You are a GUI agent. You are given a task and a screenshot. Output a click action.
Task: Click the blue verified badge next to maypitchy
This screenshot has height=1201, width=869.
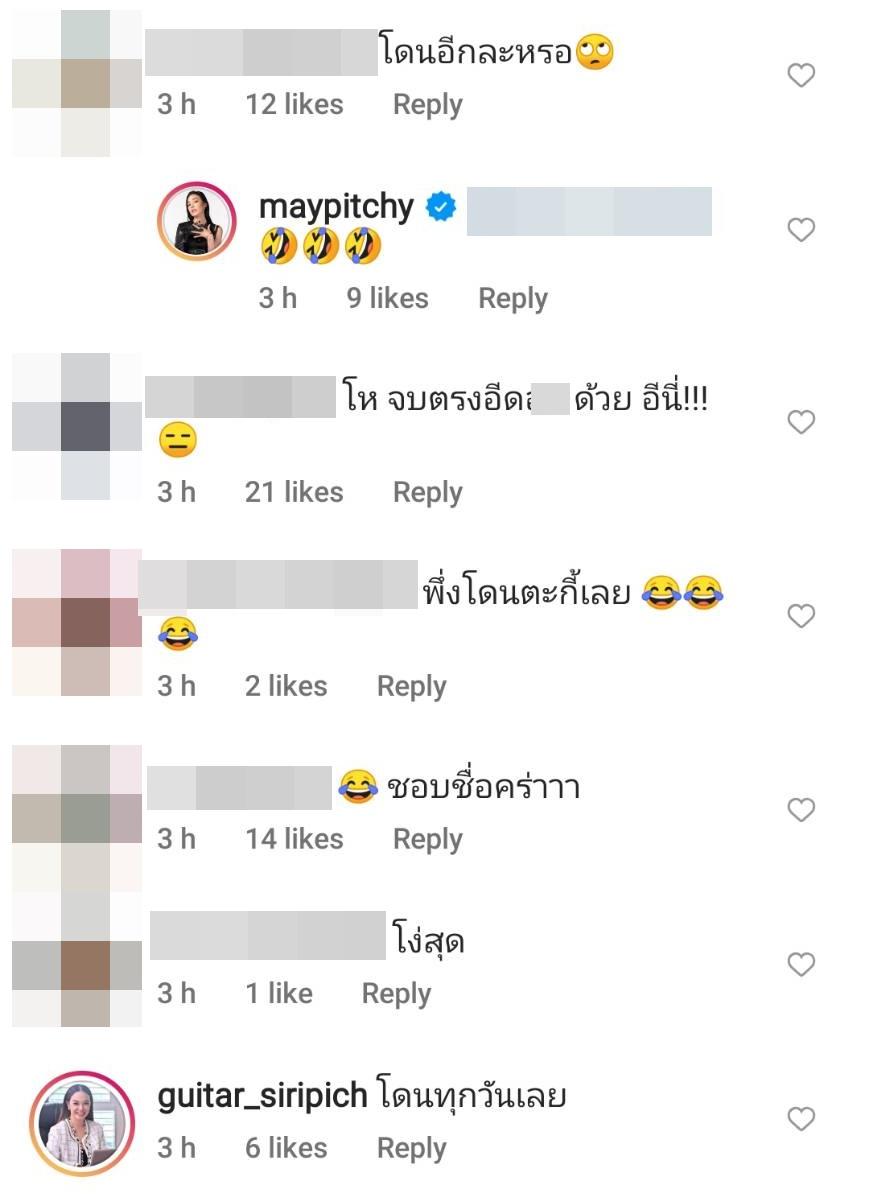[x=441, y=207]
